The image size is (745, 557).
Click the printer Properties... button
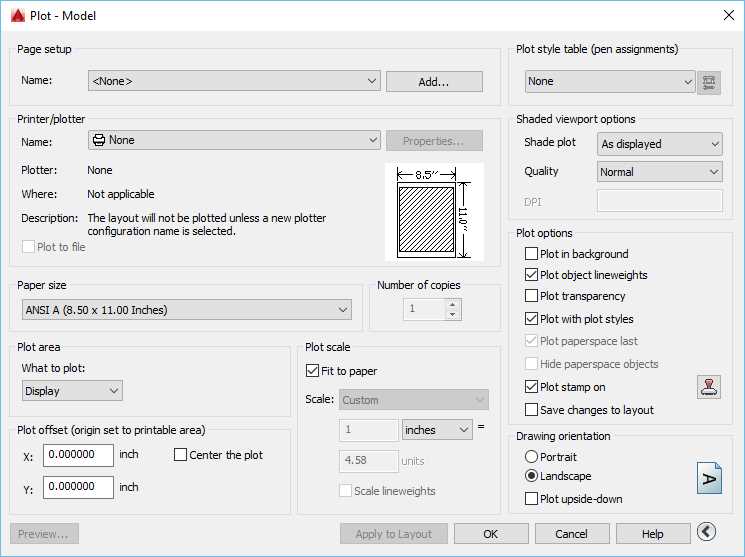(434, 141)
